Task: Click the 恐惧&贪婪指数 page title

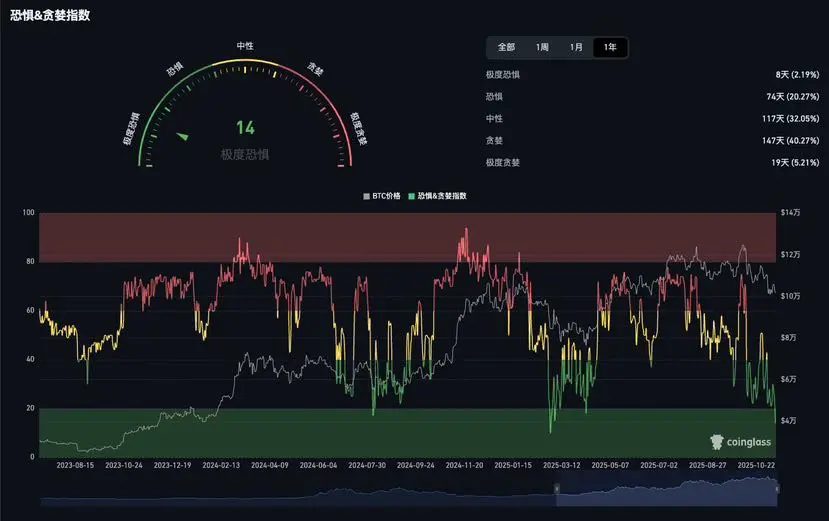Action: click(50, 15)
